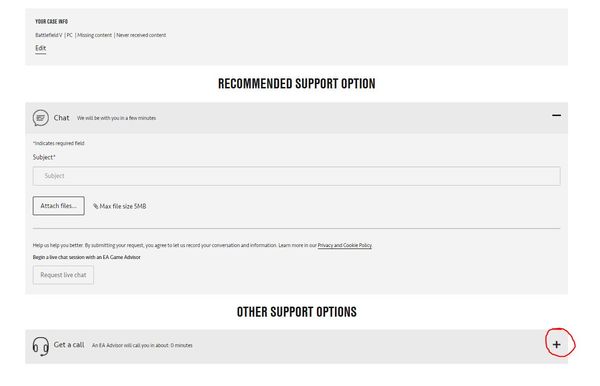The height and width of the screenshot is (386, 600).
Task: Click the Chat header label
Action: [x=61, y=118]
